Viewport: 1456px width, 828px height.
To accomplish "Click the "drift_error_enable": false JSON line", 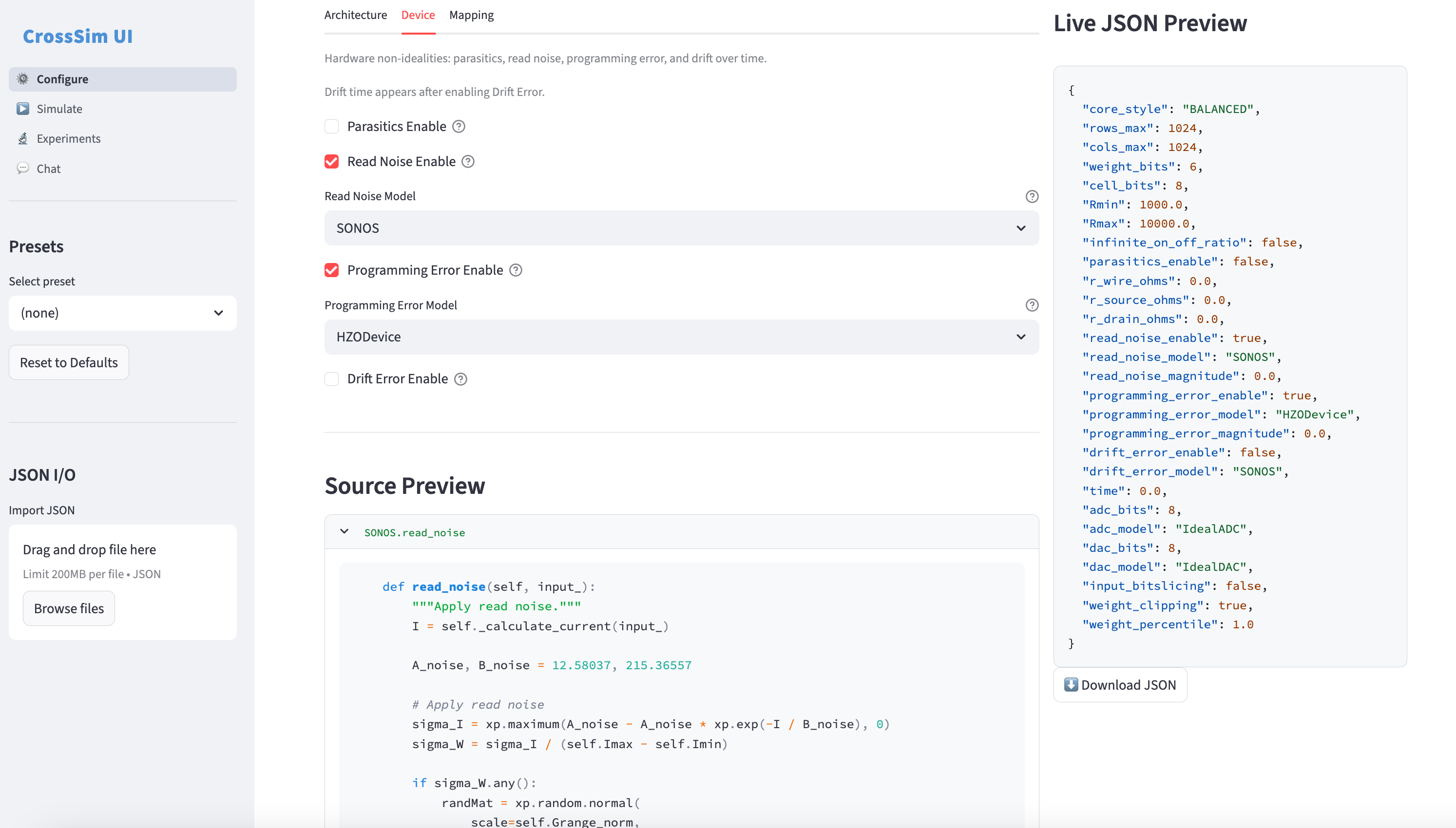I will pyautogui.click(x=1181, y=452).
